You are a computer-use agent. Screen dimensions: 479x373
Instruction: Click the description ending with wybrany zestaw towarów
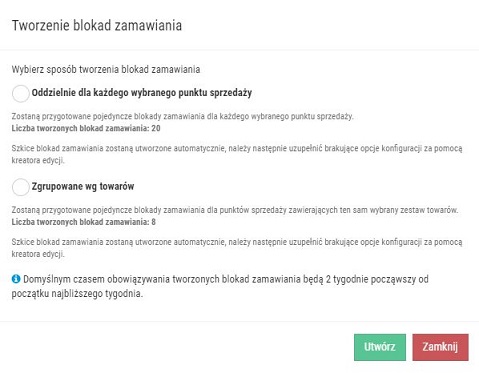(x=235, y=210)
